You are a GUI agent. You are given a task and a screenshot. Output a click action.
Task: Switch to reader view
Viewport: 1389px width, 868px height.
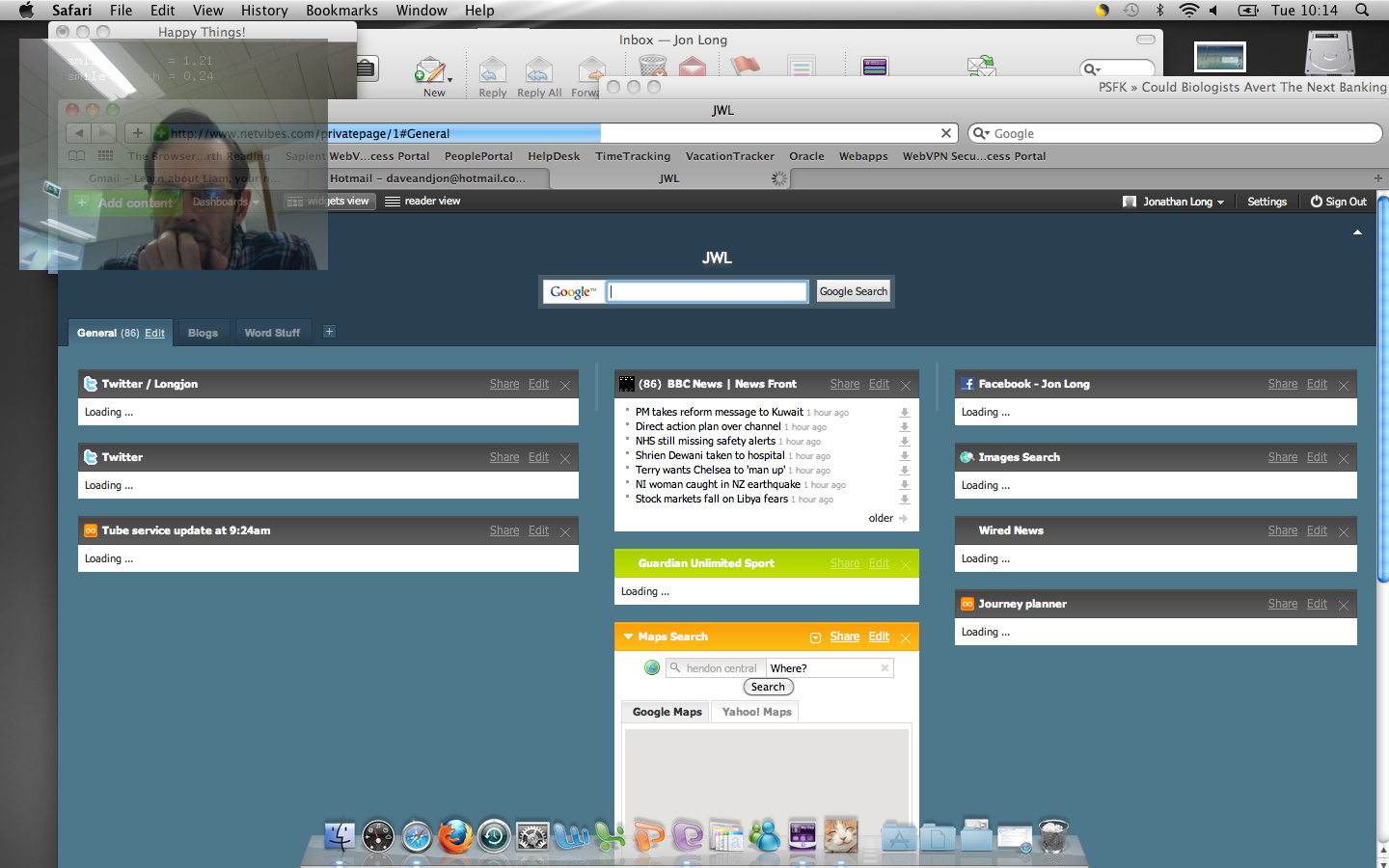pos(422,202)
